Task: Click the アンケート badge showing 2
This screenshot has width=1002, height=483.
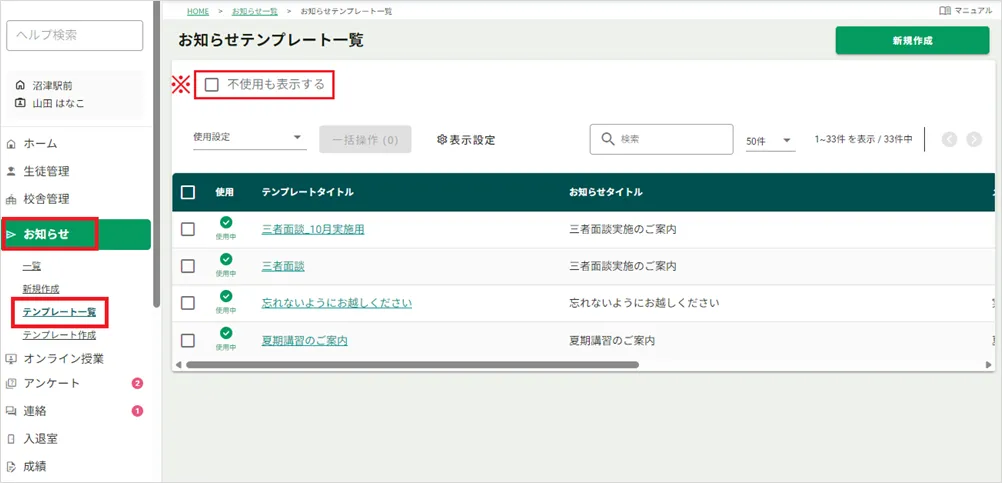Action: point(137,383)
